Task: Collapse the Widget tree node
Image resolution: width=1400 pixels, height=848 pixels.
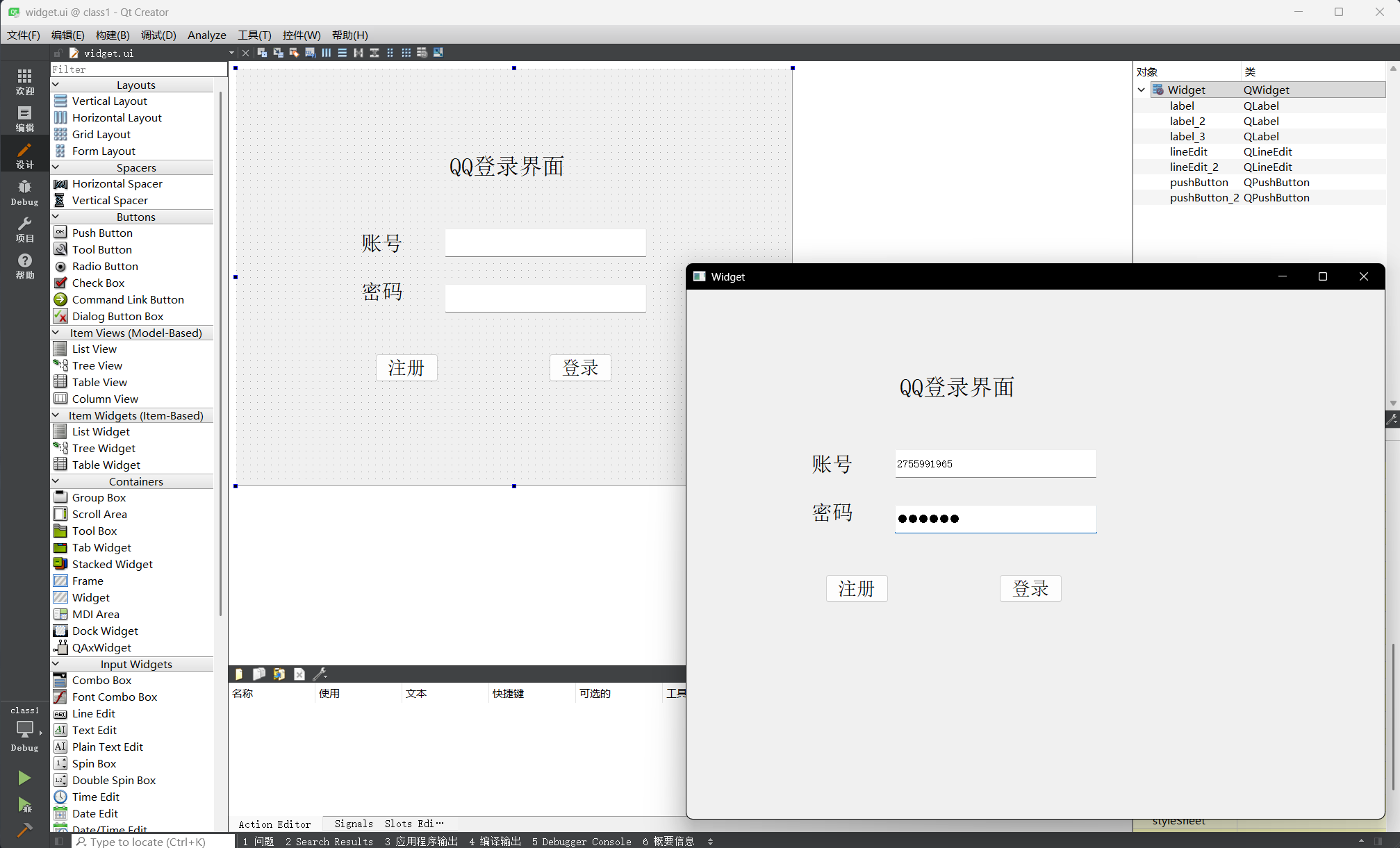Action: coord(1141,90)
